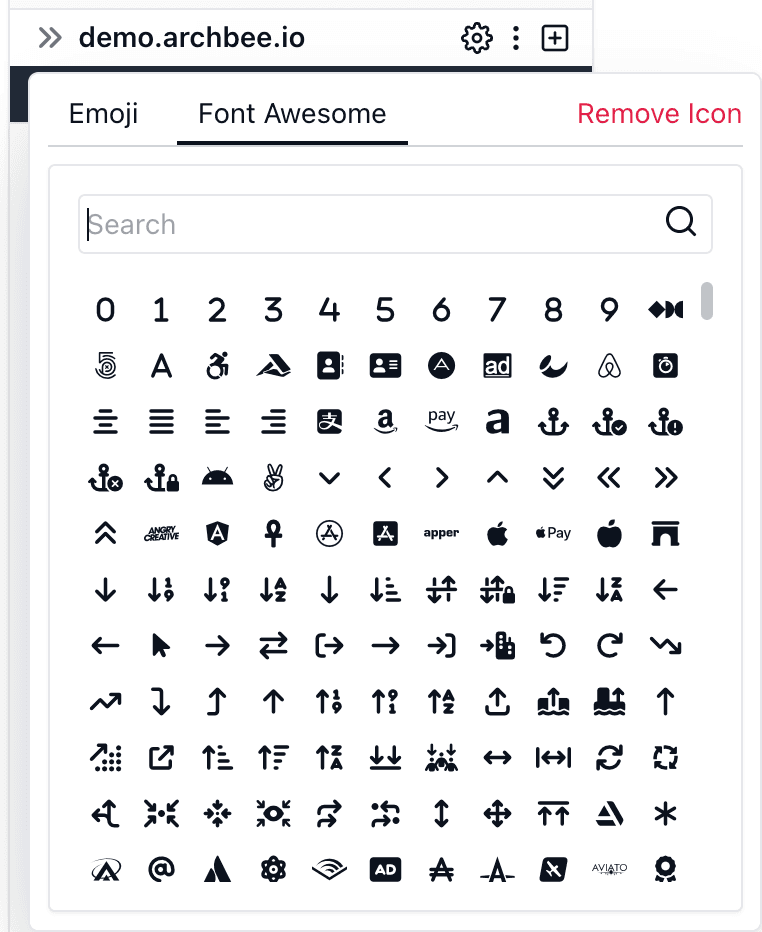Screen dimensions: 762x932
Task: Choose the four-way move arrows icon
Action: click(497, 813)
